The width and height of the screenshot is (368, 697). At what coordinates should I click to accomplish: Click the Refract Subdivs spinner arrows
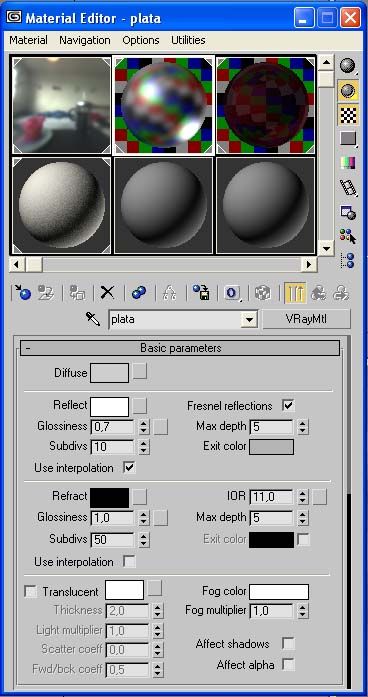pos(144,540)
